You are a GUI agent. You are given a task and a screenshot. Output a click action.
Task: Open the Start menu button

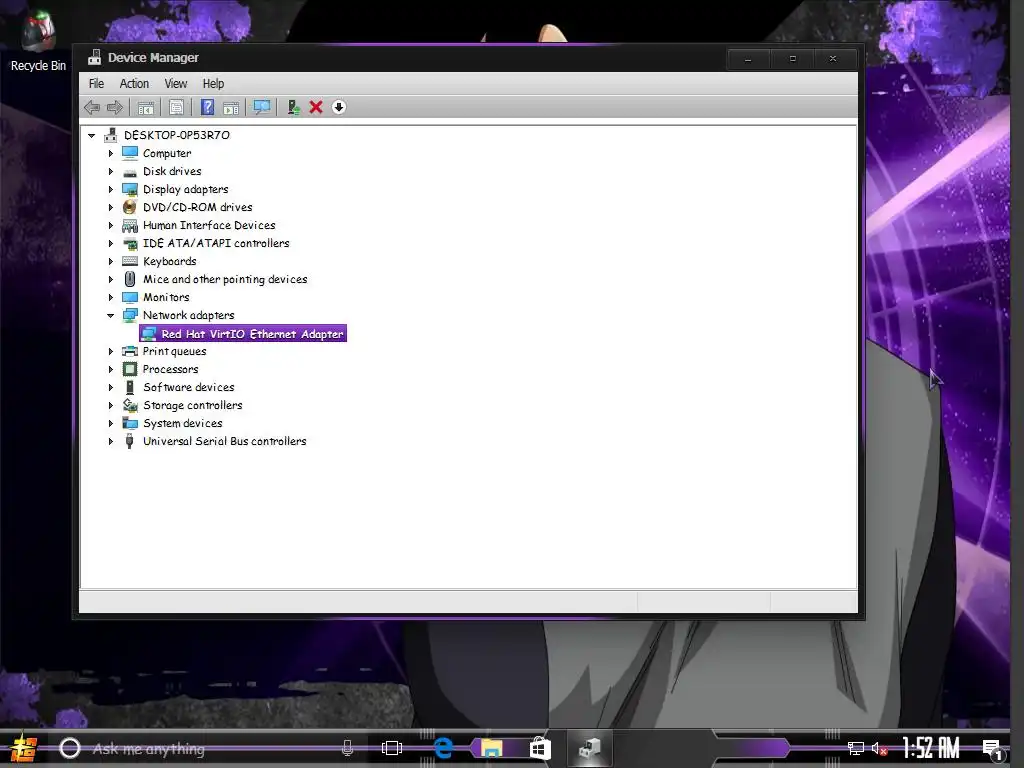point(24,748)
